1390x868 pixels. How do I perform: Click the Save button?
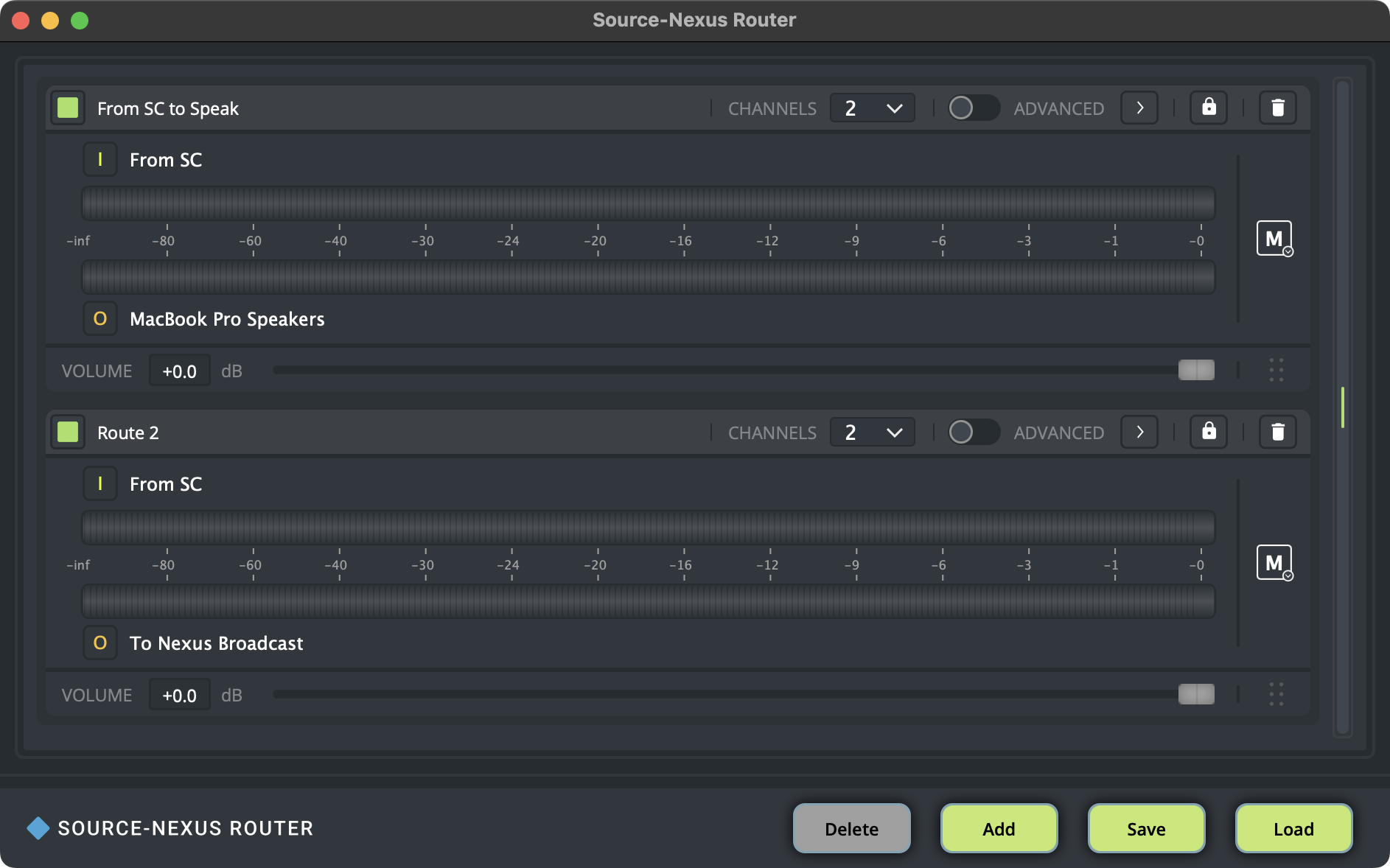coord(1146,829)
